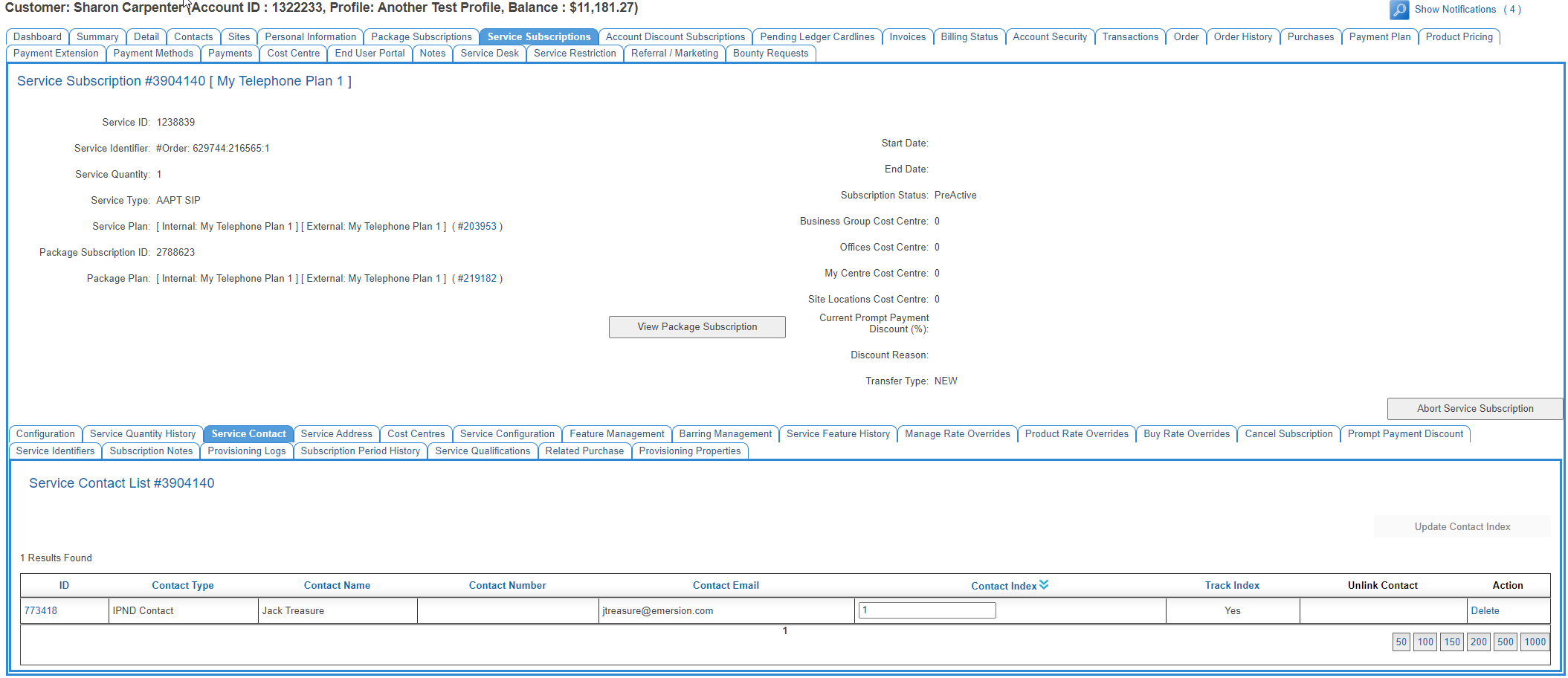This screenshot has height=678, width=1568.
Task: Go to the Feature Management tab
Action: pos(616,433)
